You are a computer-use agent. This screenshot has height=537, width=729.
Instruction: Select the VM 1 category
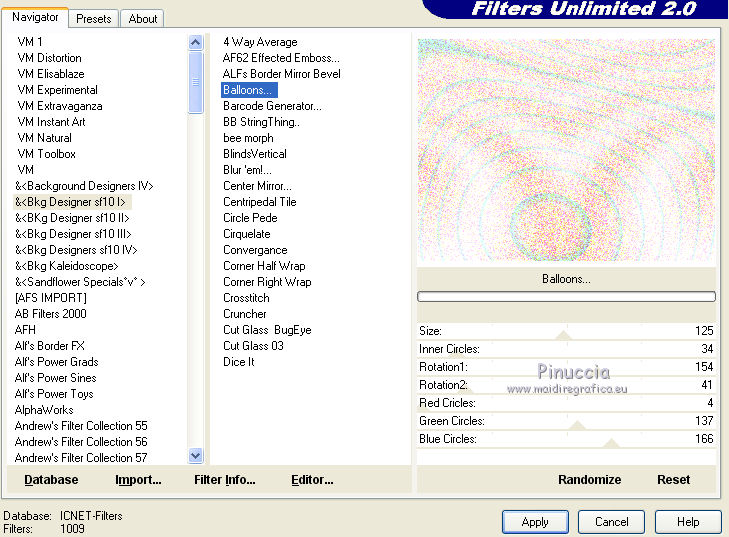pyautogui.click(x=30, y=42)
